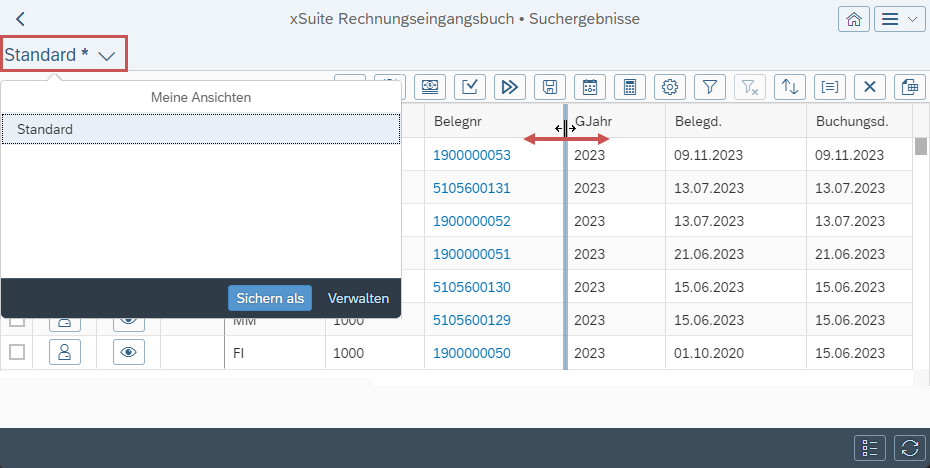Open the hamburger menu dropdown
This screenshot has height=468, width=930.
(x=899, y=19)
